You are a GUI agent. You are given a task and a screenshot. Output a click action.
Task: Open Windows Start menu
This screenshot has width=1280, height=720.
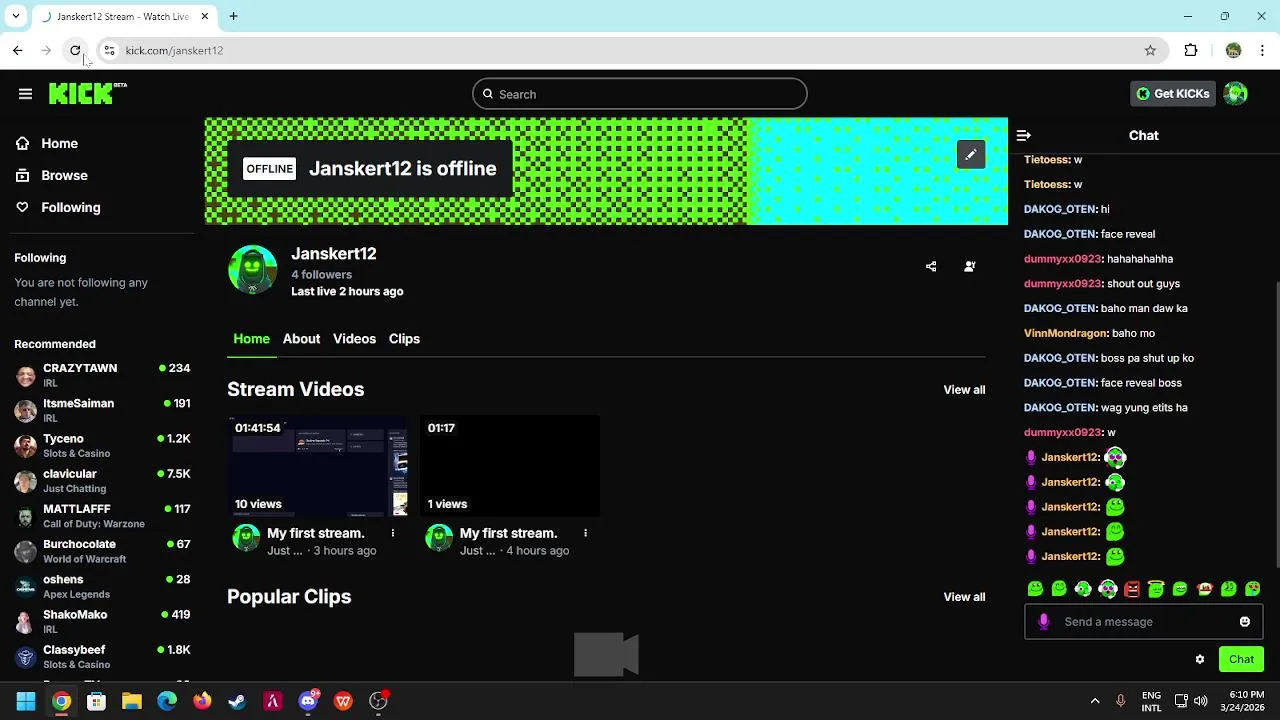26,701
